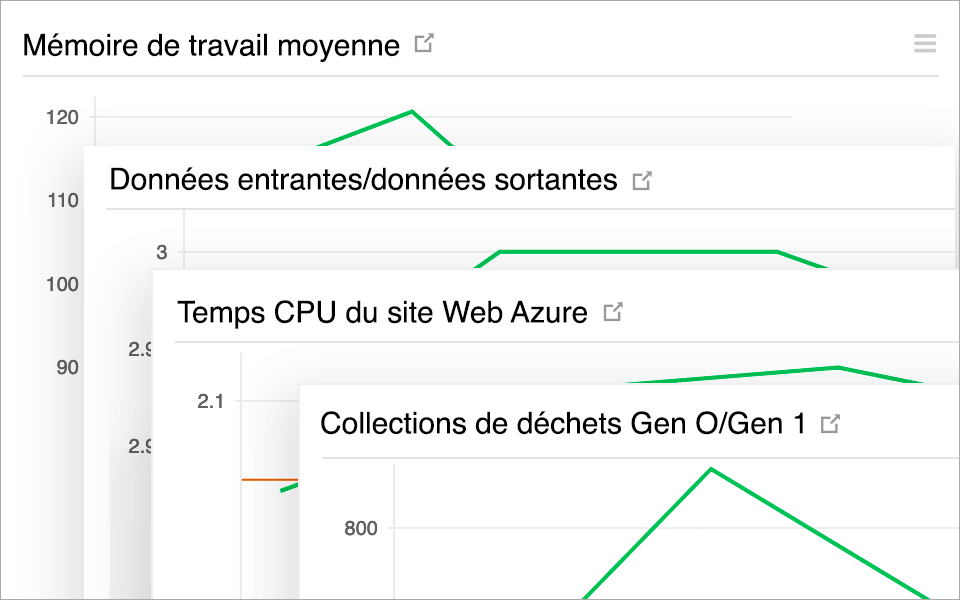Select the orange line on the CPU chart
Viewport: 960px width, 600px height.
tap(268, 481)
